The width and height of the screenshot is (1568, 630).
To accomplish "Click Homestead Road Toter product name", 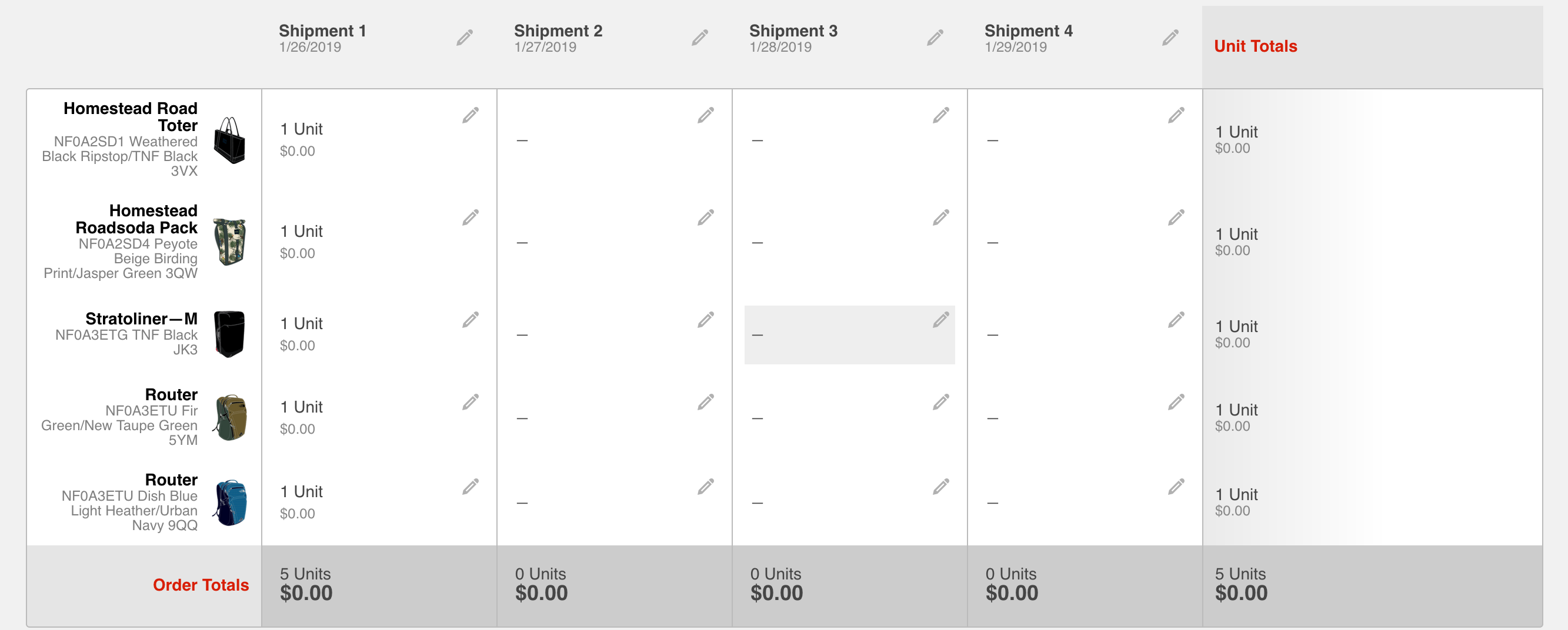I will coord(130,117).
